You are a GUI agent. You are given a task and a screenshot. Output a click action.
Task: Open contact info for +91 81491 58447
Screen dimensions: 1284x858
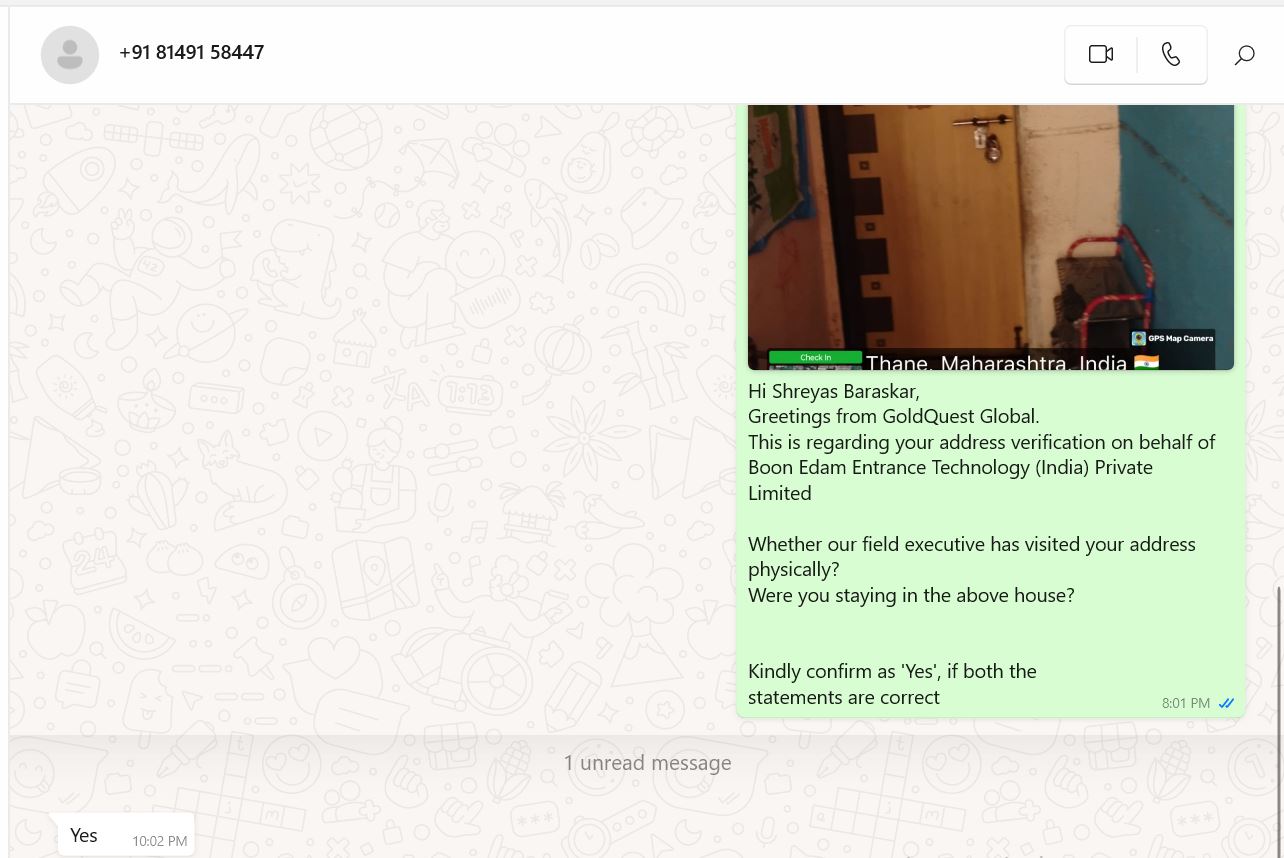coord(191,52)
